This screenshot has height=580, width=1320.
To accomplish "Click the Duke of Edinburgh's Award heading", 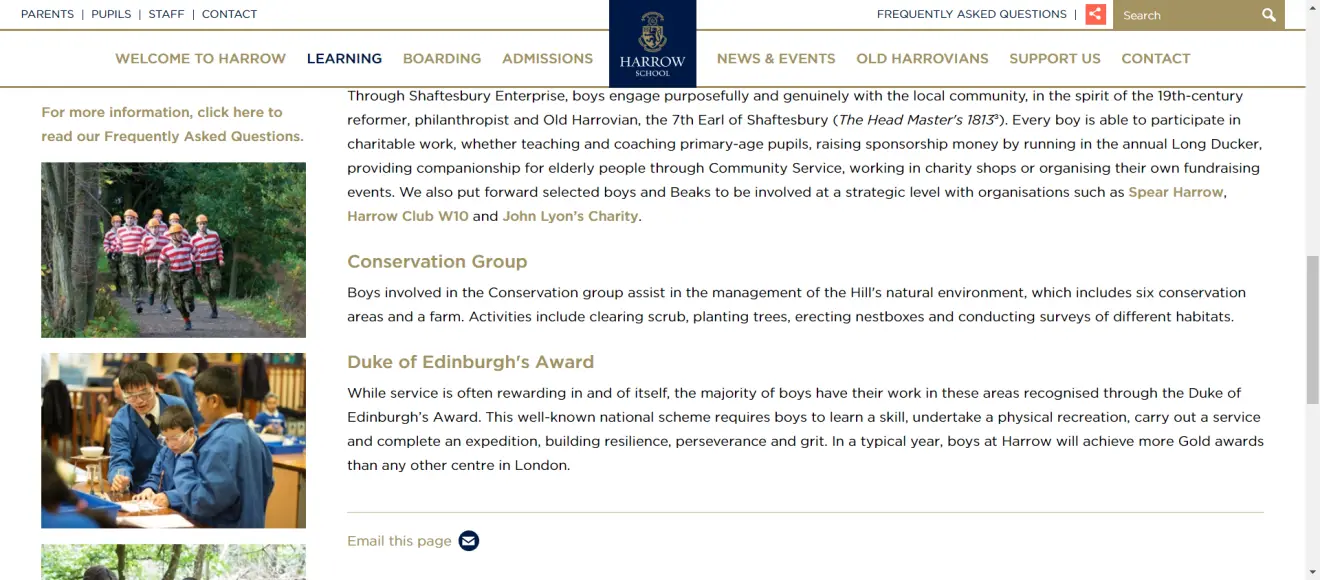I will (470, 362).
